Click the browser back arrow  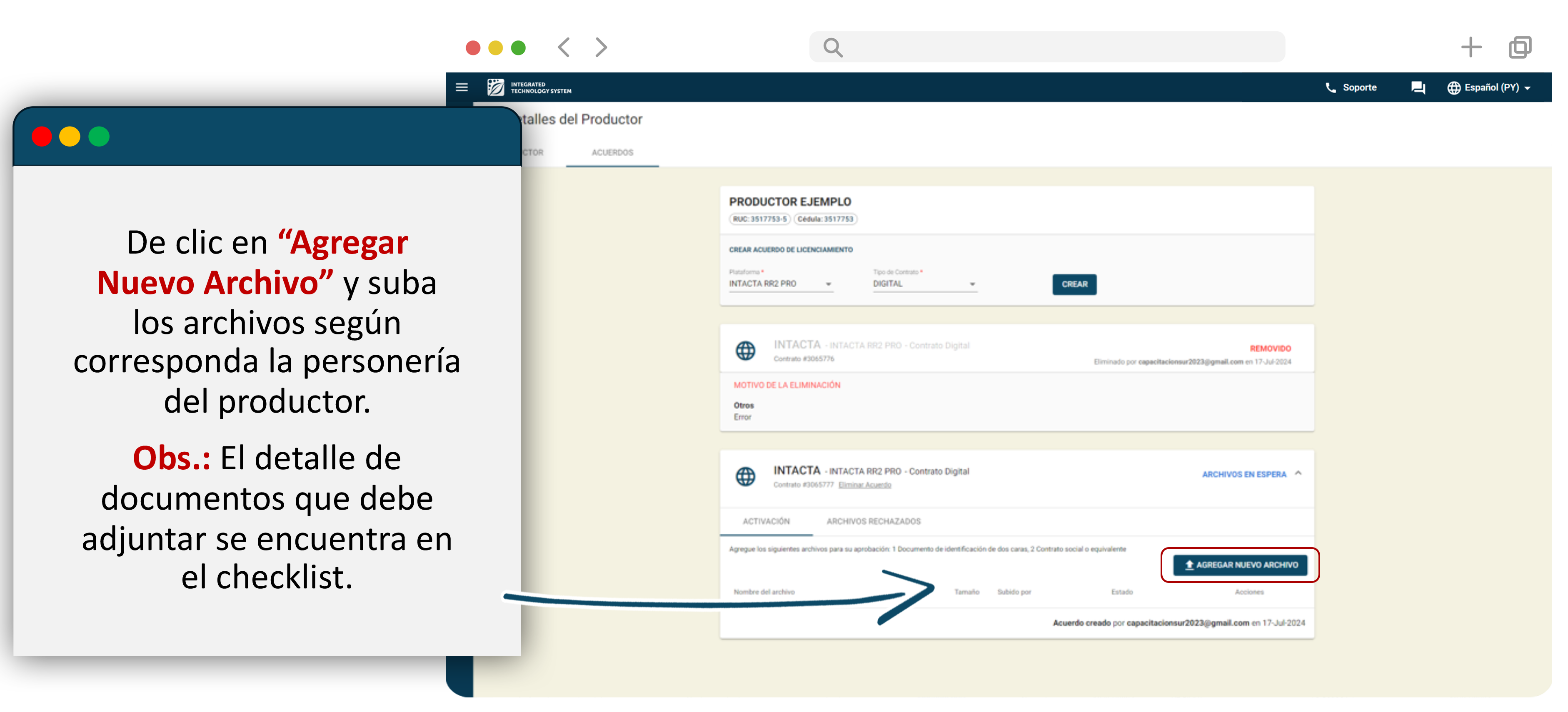(564, 47)
